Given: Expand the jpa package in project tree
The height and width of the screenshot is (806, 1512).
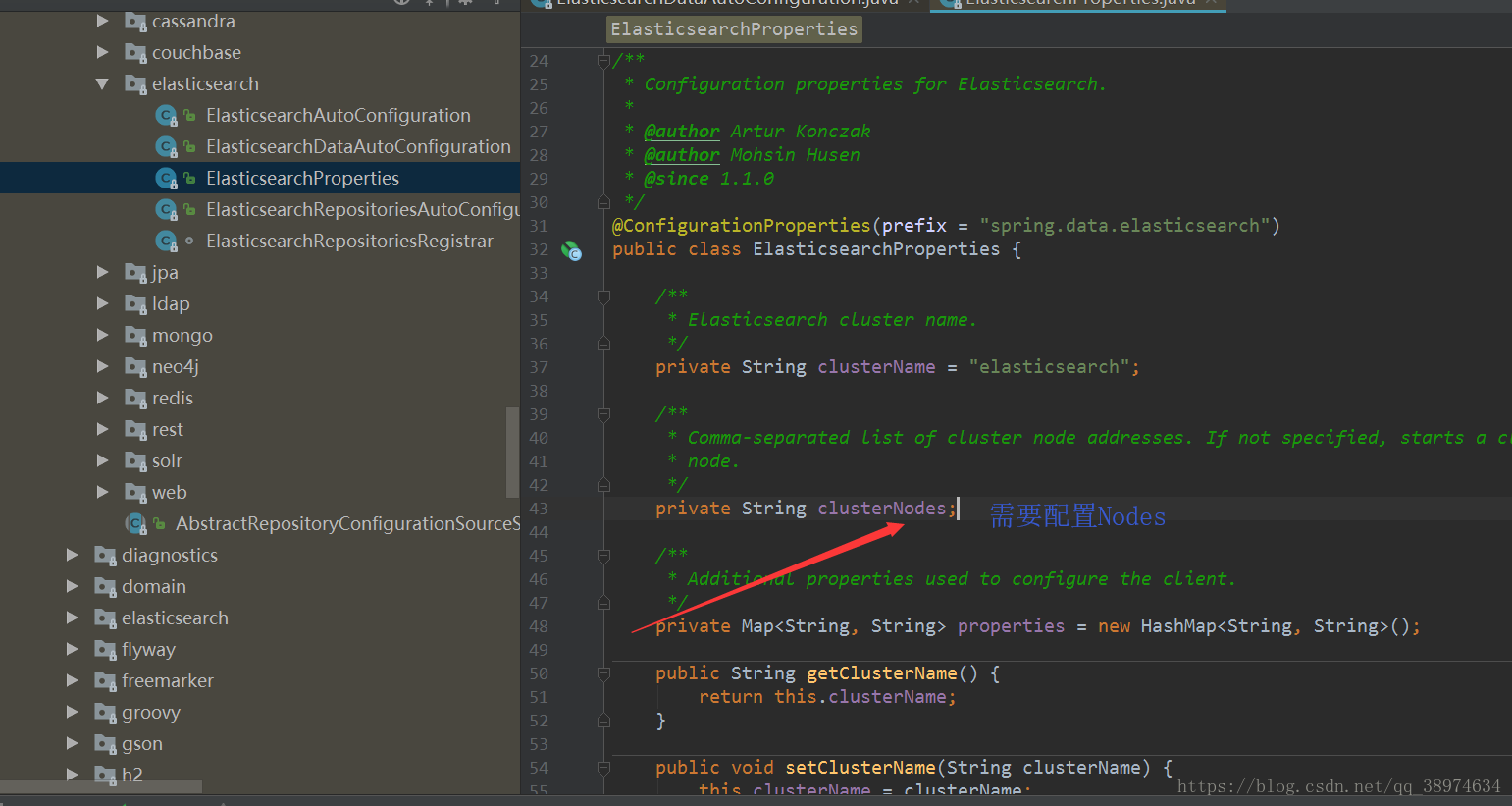Looking at the screenshot, I should (x=102, y=272).
